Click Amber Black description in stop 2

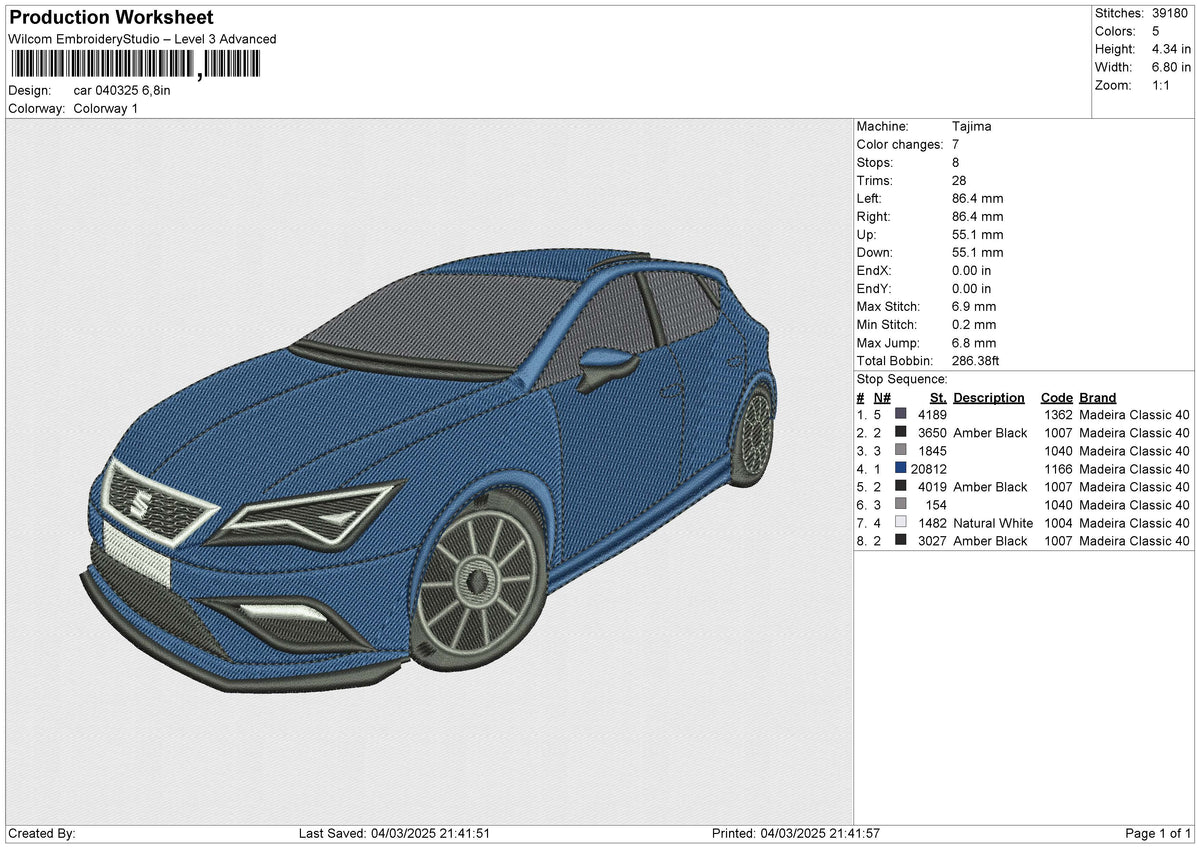pos(990,433)
